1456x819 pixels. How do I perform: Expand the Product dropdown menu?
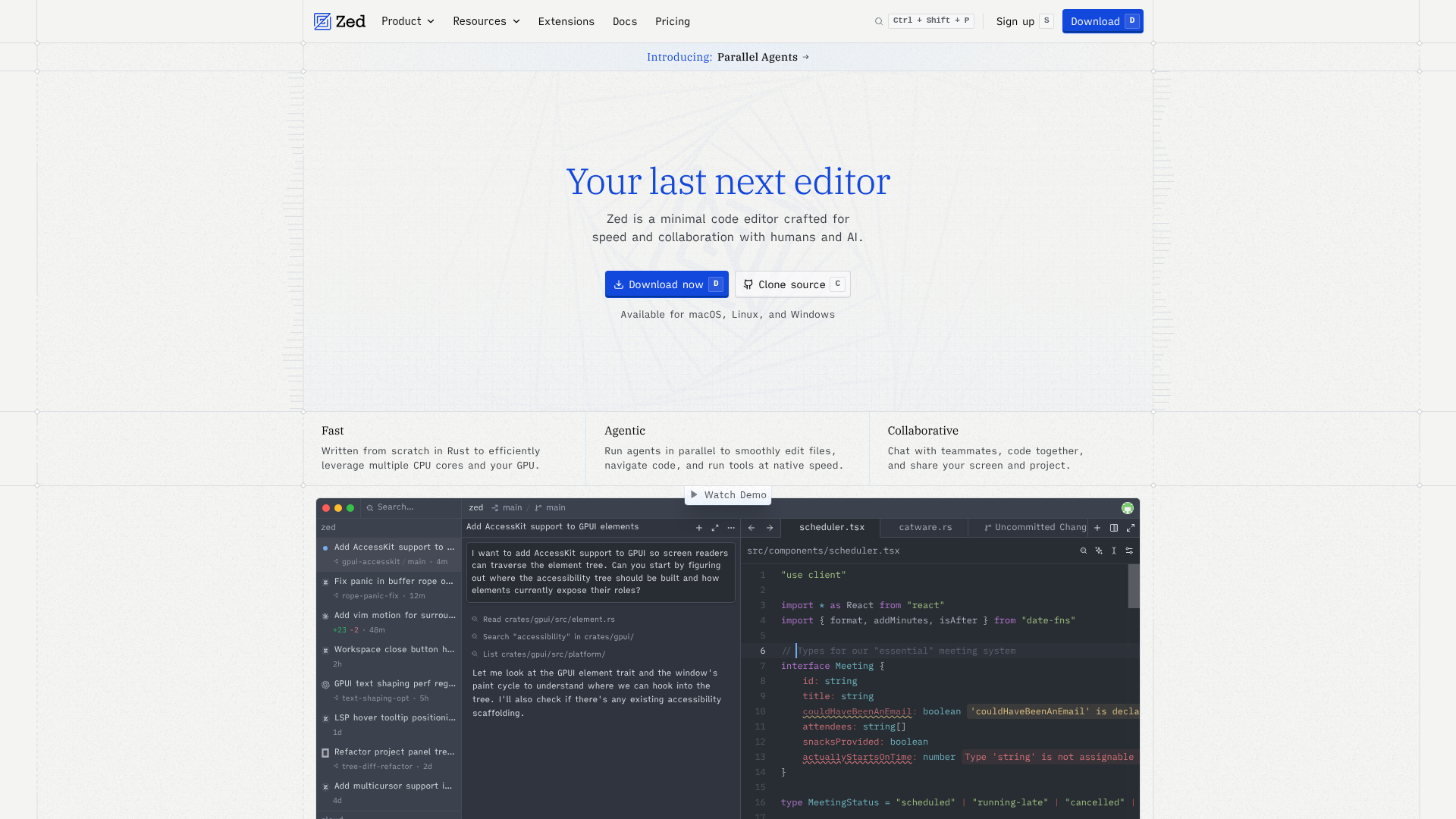pyautogui.click(x=408, y=21)
